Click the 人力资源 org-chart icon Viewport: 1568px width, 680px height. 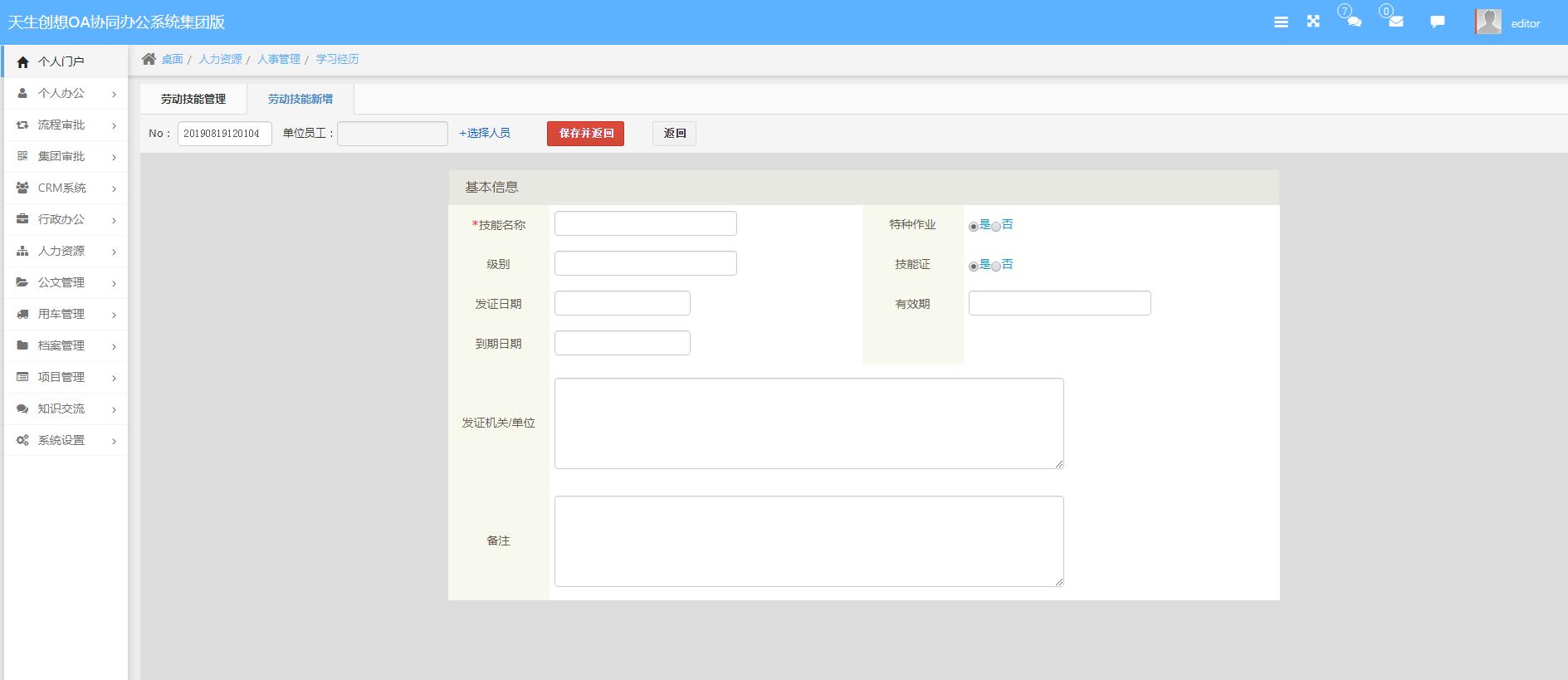pos(22,251)
